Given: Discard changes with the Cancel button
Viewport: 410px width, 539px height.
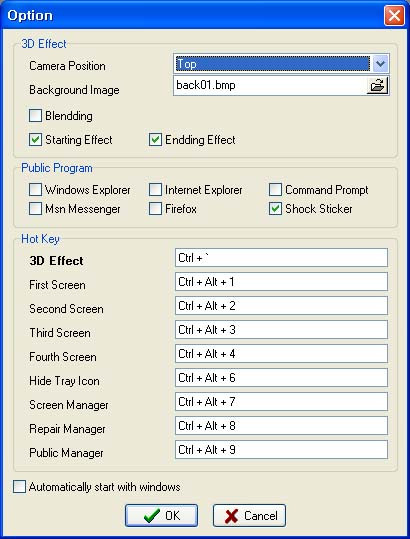Looking at the screenshot, I should pyautogui.click(x=250, y=516).
